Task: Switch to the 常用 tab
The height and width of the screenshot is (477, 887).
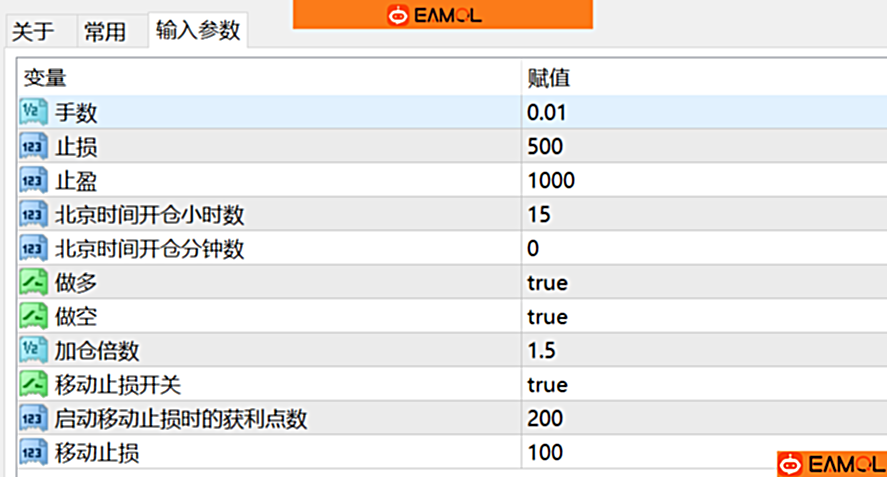Action: pyautogui.click(x=105, y=32)
